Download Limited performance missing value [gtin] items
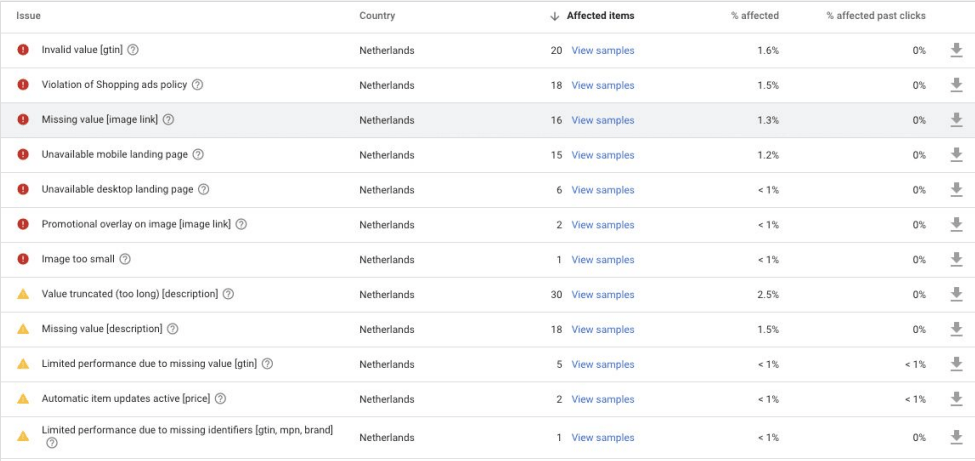This screenshot has height=461, width=975. coord(956,364)
